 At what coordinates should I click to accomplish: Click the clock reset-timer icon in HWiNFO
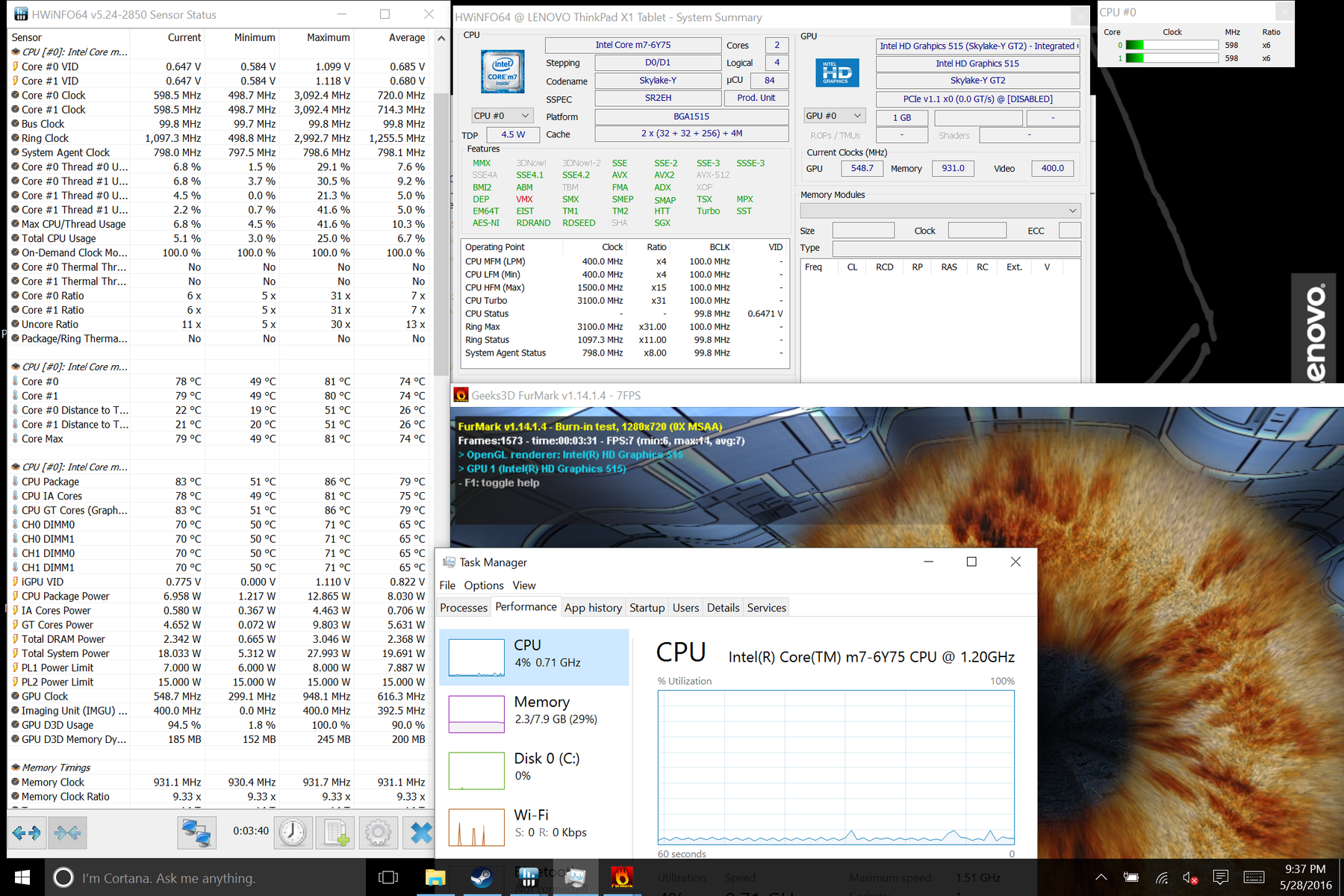point(293,833)
